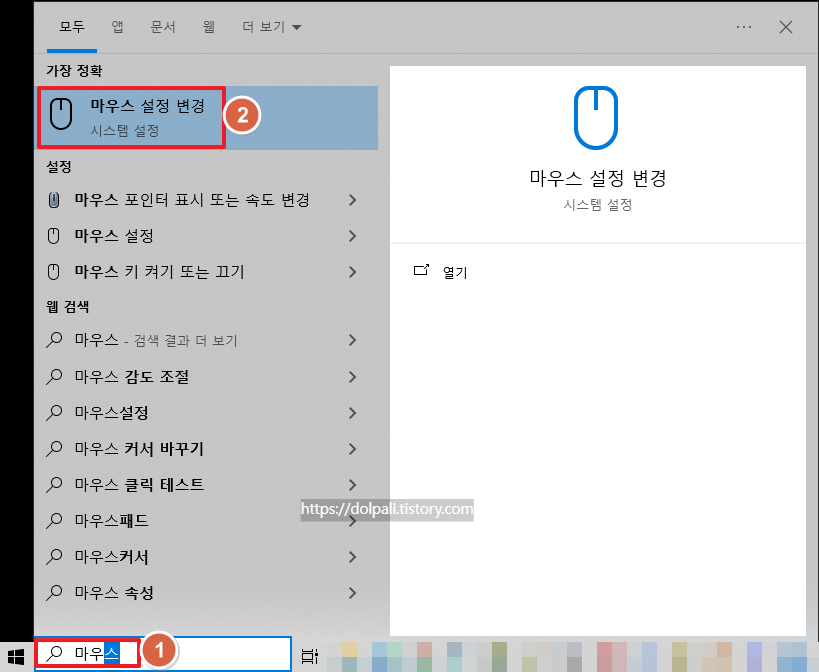The image size is (819, 672).
Task: Switch to the 웹 tab
Action: click(x=208, y=27)
